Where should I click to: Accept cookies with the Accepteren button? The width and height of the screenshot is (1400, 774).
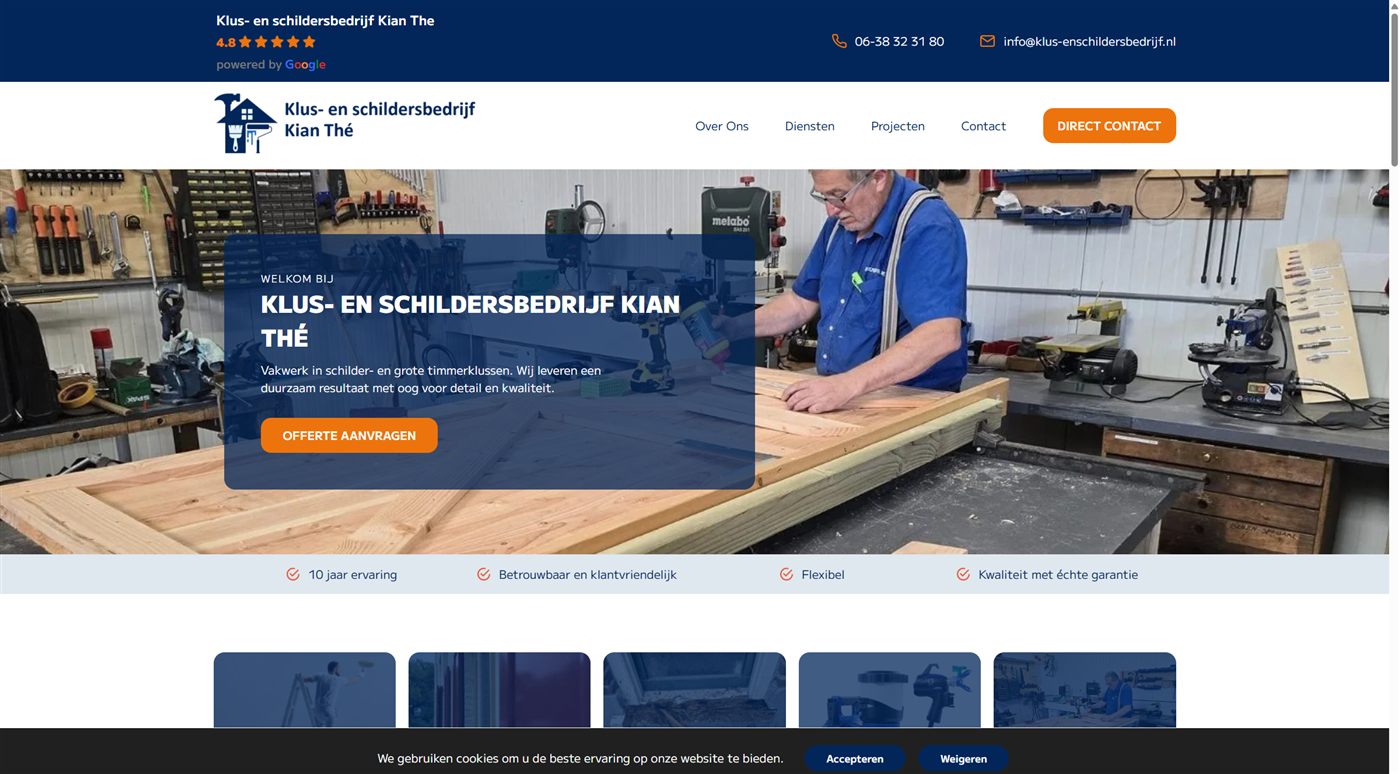coord(855,759)
